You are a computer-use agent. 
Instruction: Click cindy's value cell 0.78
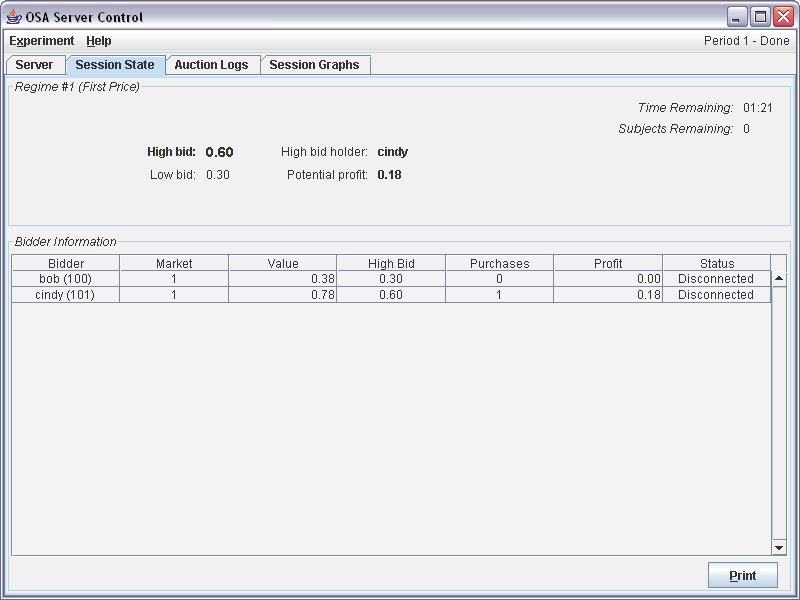[283, 294]
